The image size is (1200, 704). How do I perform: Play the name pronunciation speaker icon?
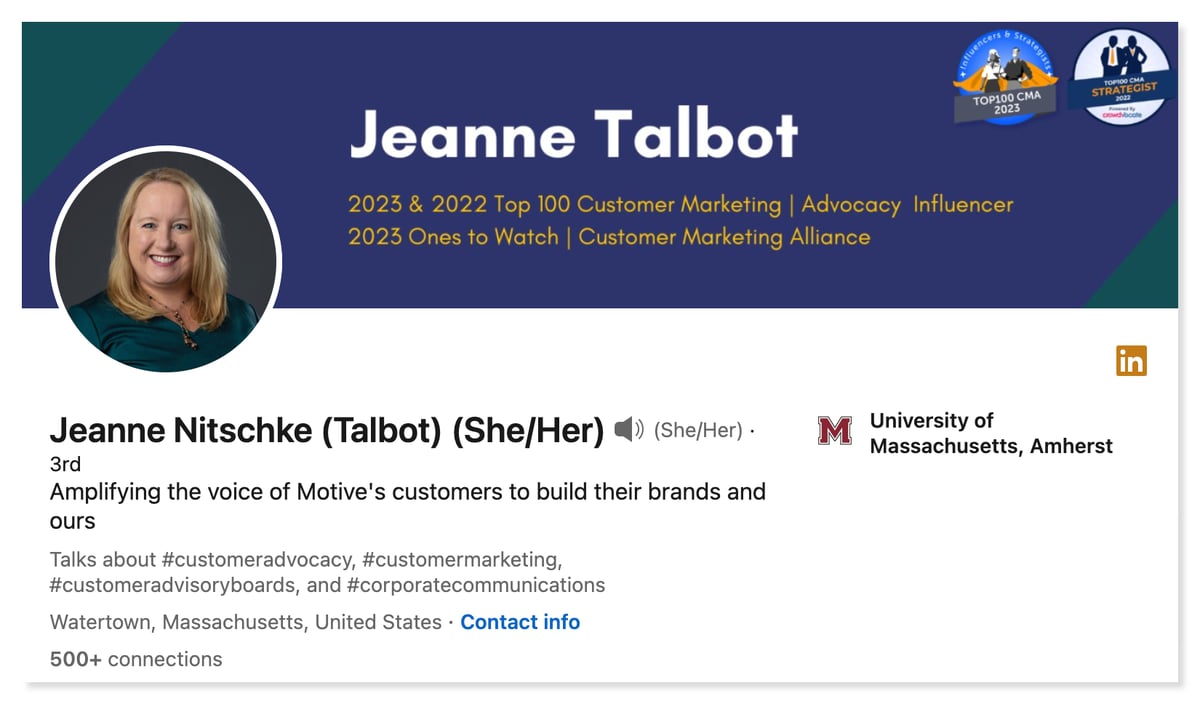click(x=629, y=430)
